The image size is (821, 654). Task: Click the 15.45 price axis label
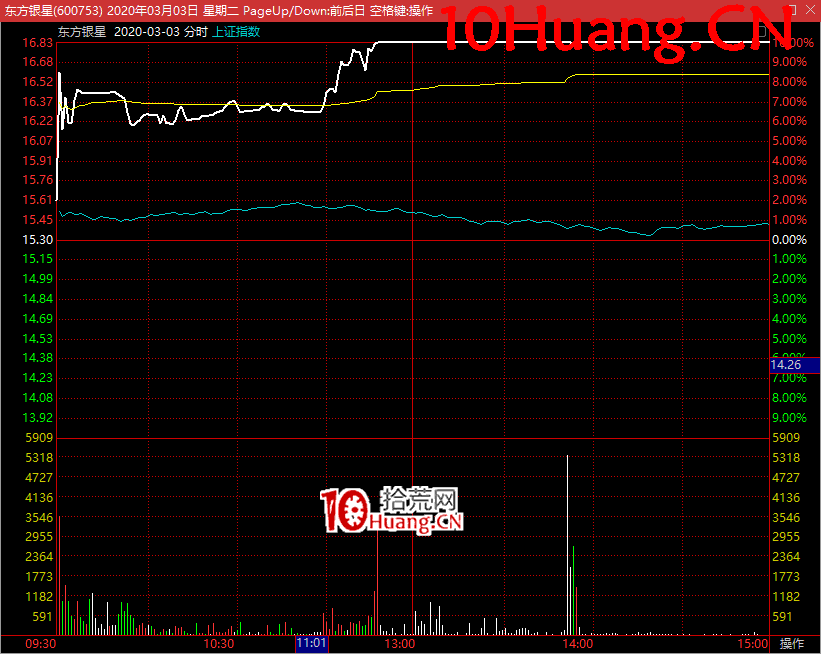(38, 220)
